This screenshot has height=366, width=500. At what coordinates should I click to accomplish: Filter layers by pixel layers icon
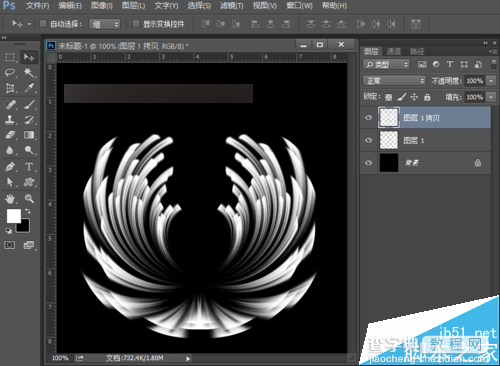(x=422, y=64)
